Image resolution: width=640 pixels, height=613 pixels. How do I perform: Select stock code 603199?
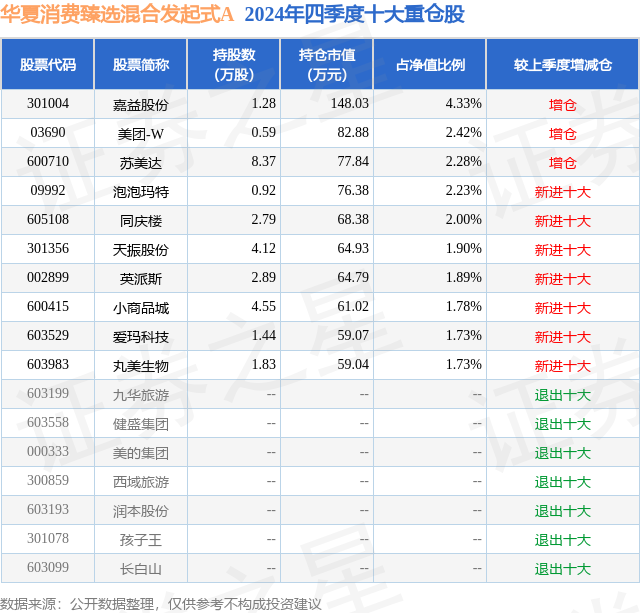48,393
